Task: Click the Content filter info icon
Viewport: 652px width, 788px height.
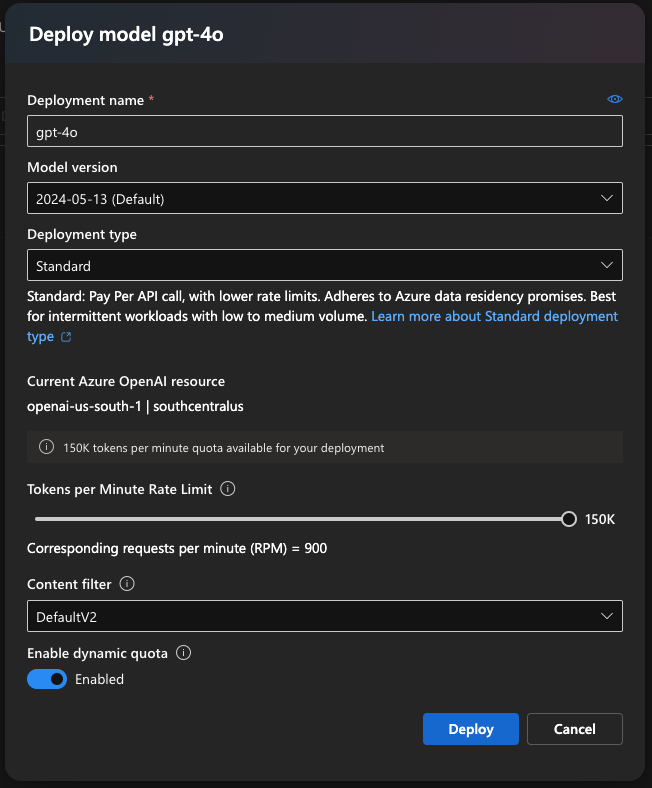Action: tap(127, 584)
